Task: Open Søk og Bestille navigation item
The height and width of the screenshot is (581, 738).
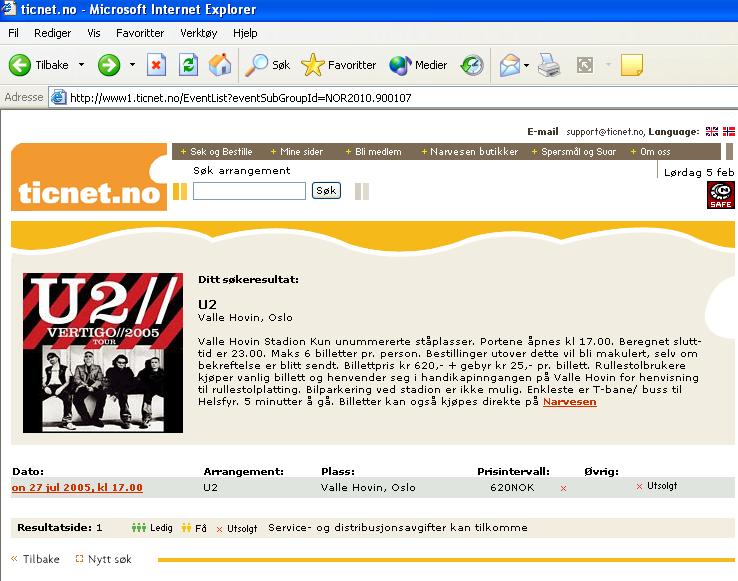Action: (217, 152)
